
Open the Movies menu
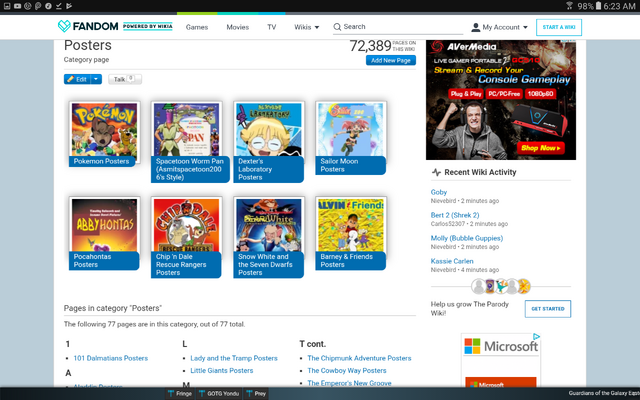238,27
